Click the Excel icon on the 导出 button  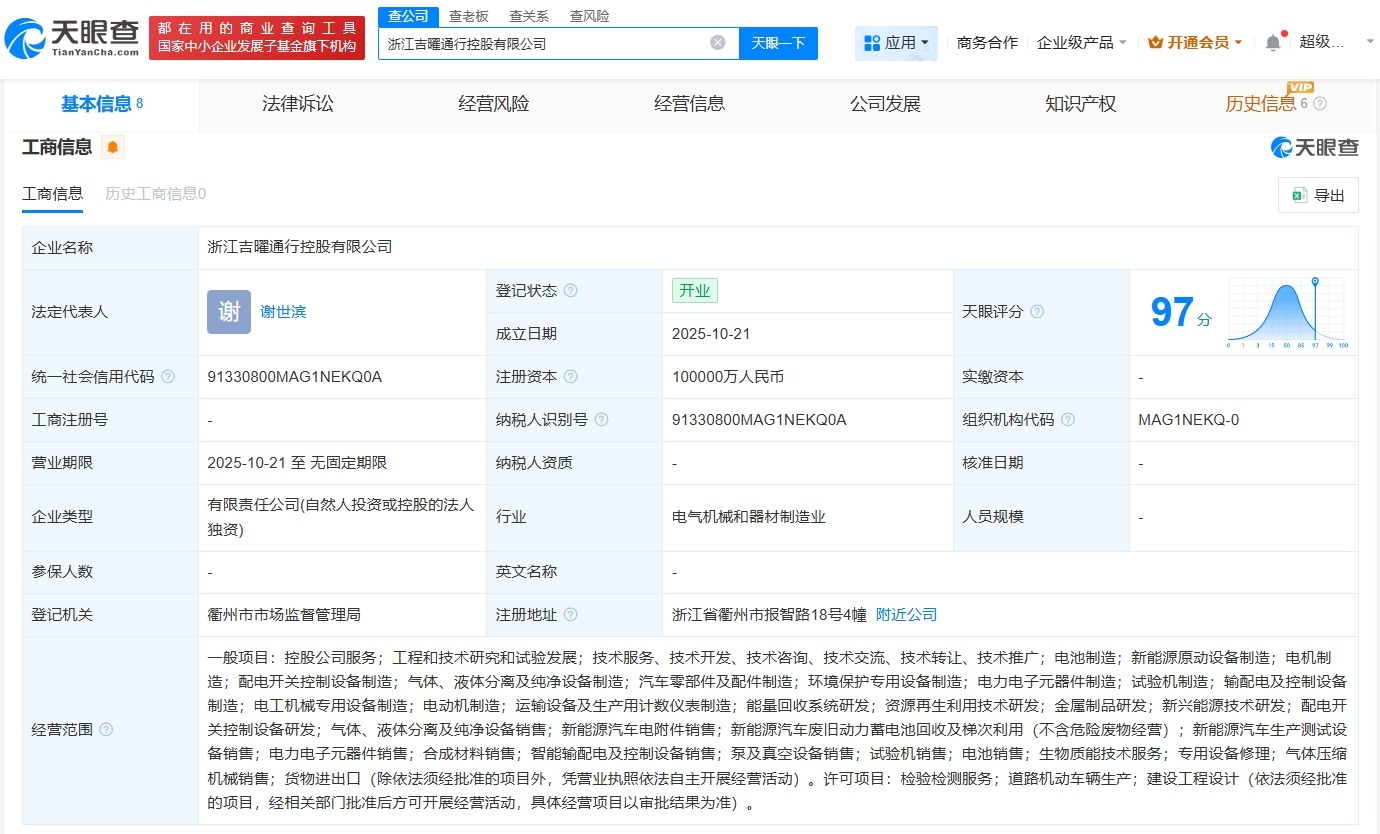click(x=1302, y=195)
